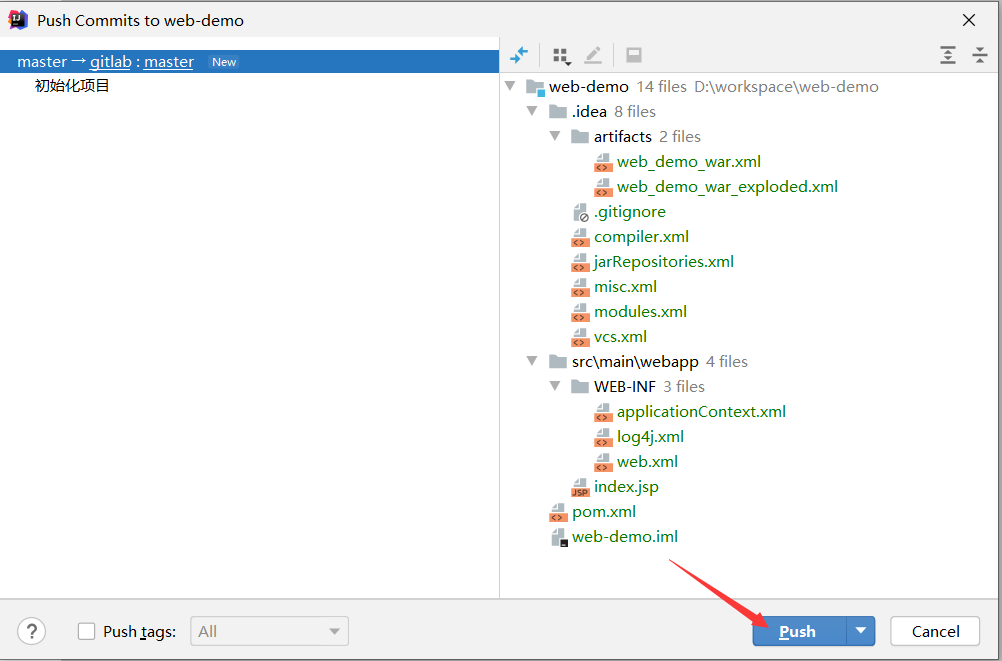Collapse the .idea folder node
1002x661 pixels.
point(532,111)
